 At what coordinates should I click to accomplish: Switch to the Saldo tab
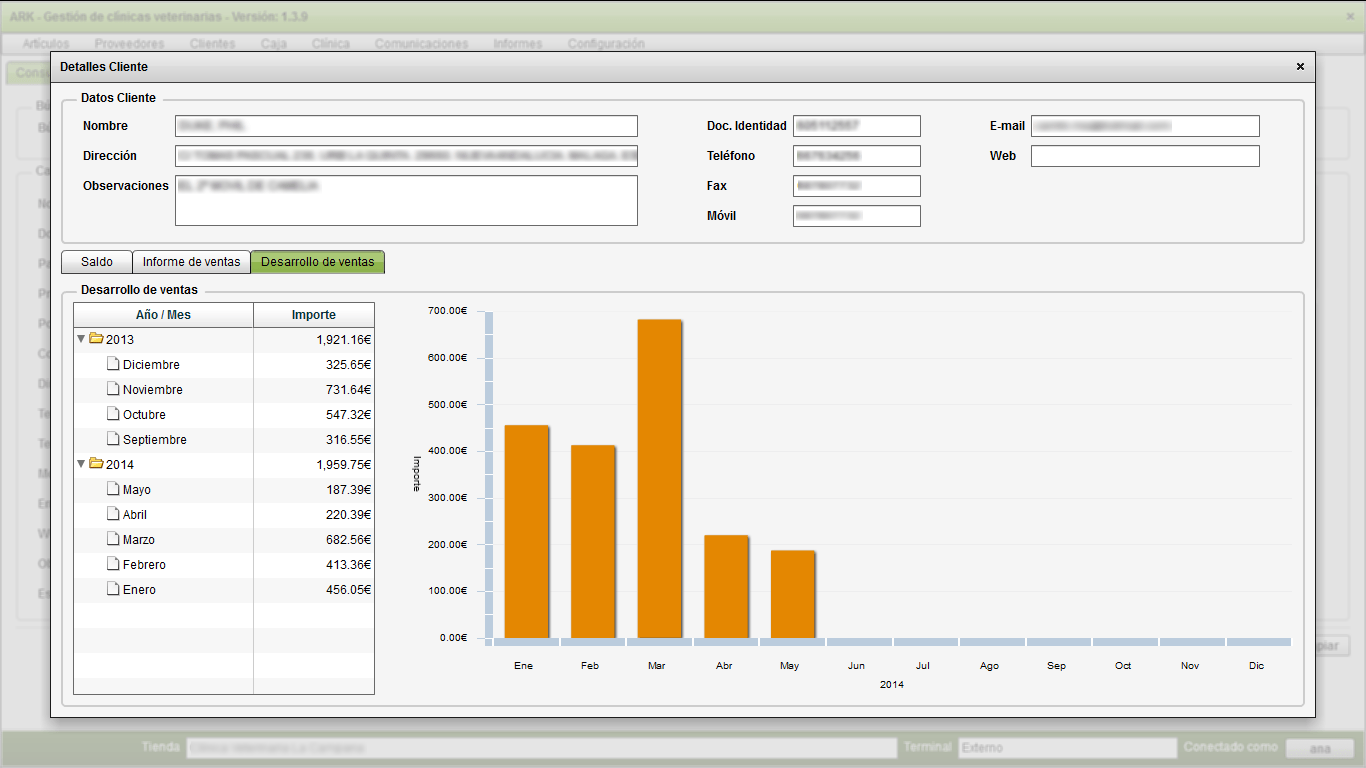pyautogui.click(x=97, y=262)
